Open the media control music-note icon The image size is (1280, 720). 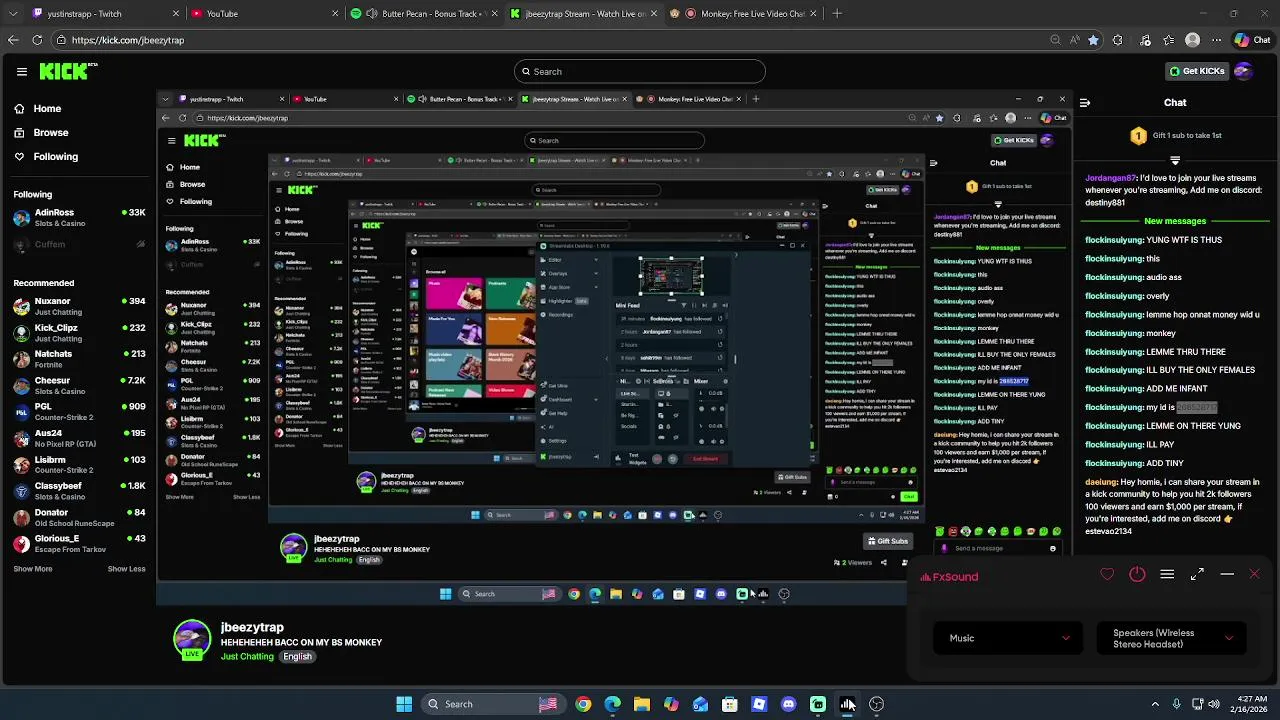point(1143,40)
